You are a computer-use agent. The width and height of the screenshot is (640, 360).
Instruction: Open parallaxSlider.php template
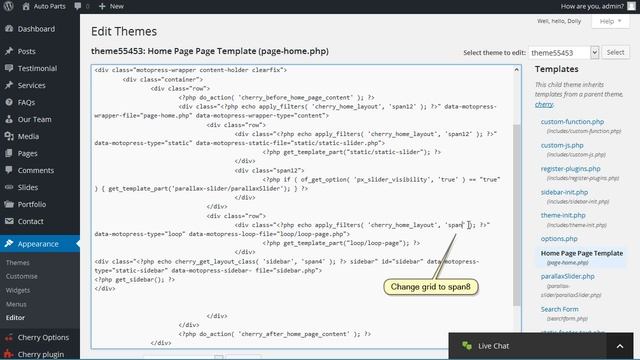pos(567,276)
